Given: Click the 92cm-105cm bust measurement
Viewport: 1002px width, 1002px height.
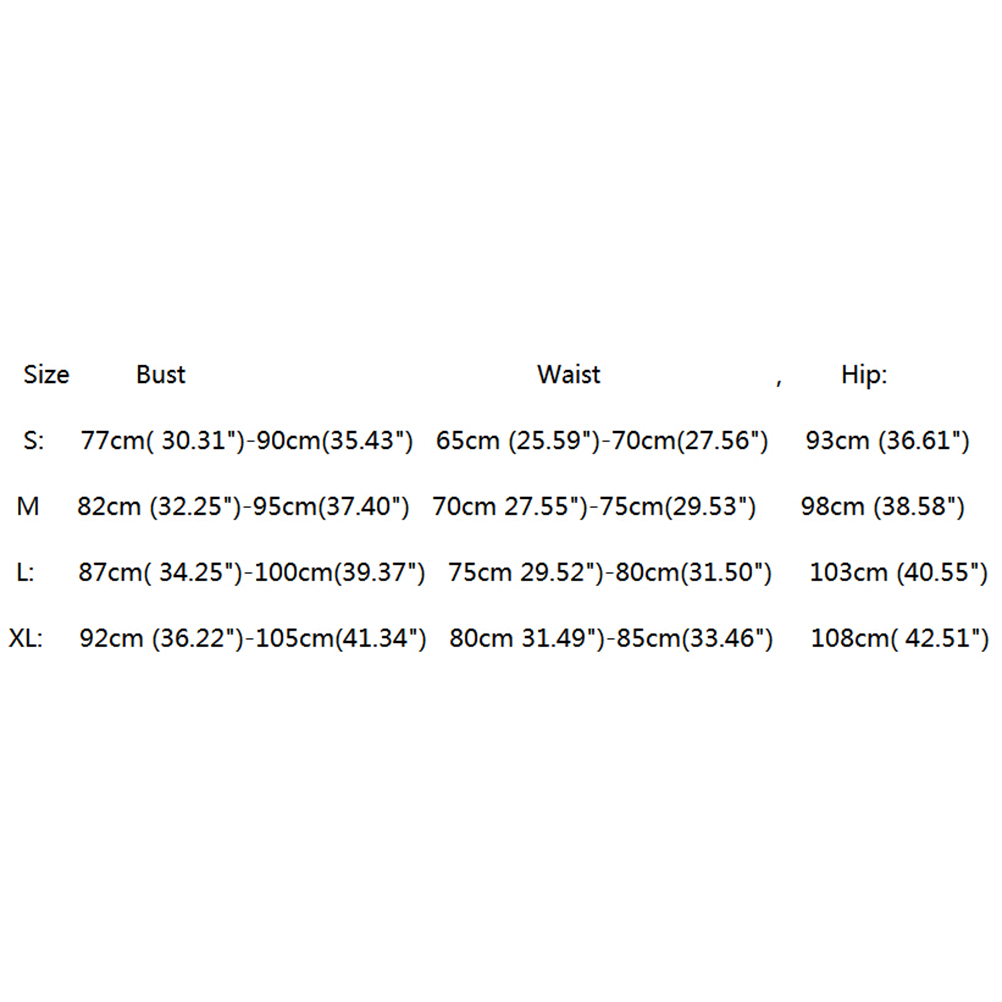Looking at the screenshot, I should (253, 638).
